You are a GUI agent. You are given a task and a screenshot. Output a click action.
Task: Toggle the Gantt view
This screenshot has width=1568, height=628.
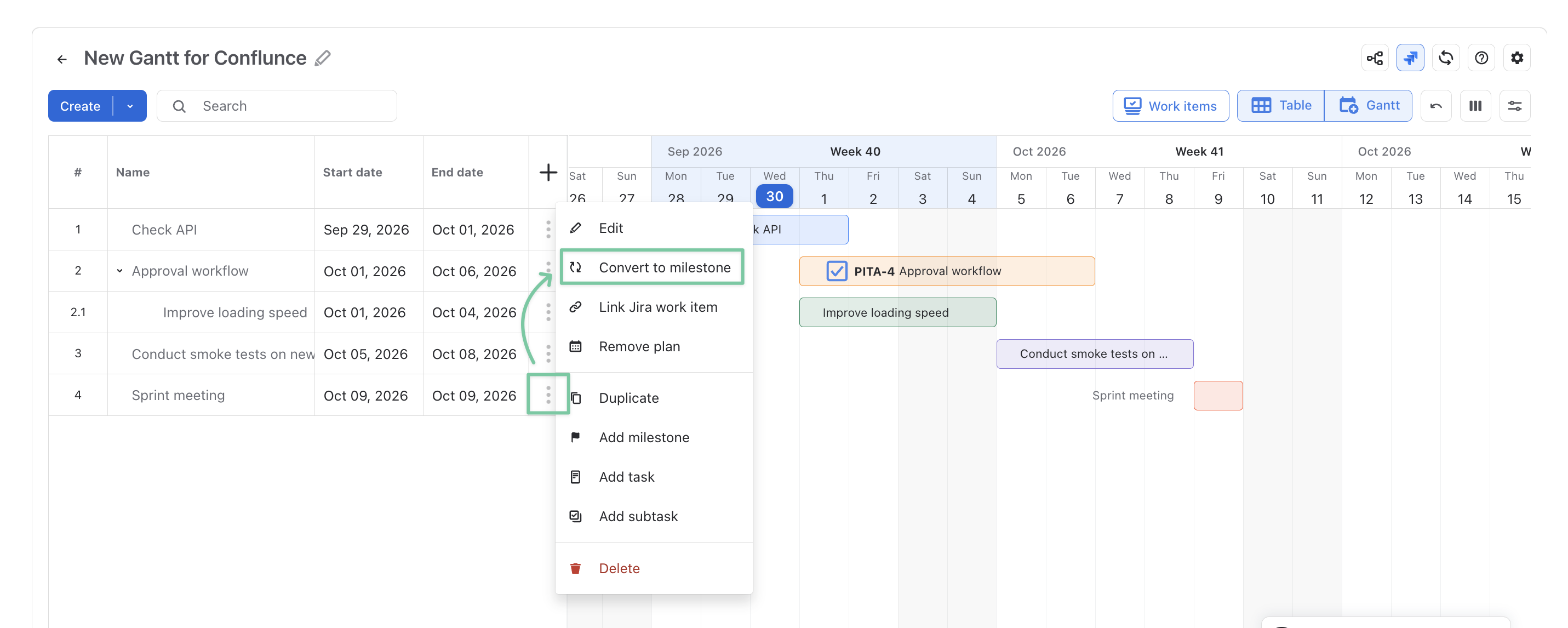pos(1369,106)
